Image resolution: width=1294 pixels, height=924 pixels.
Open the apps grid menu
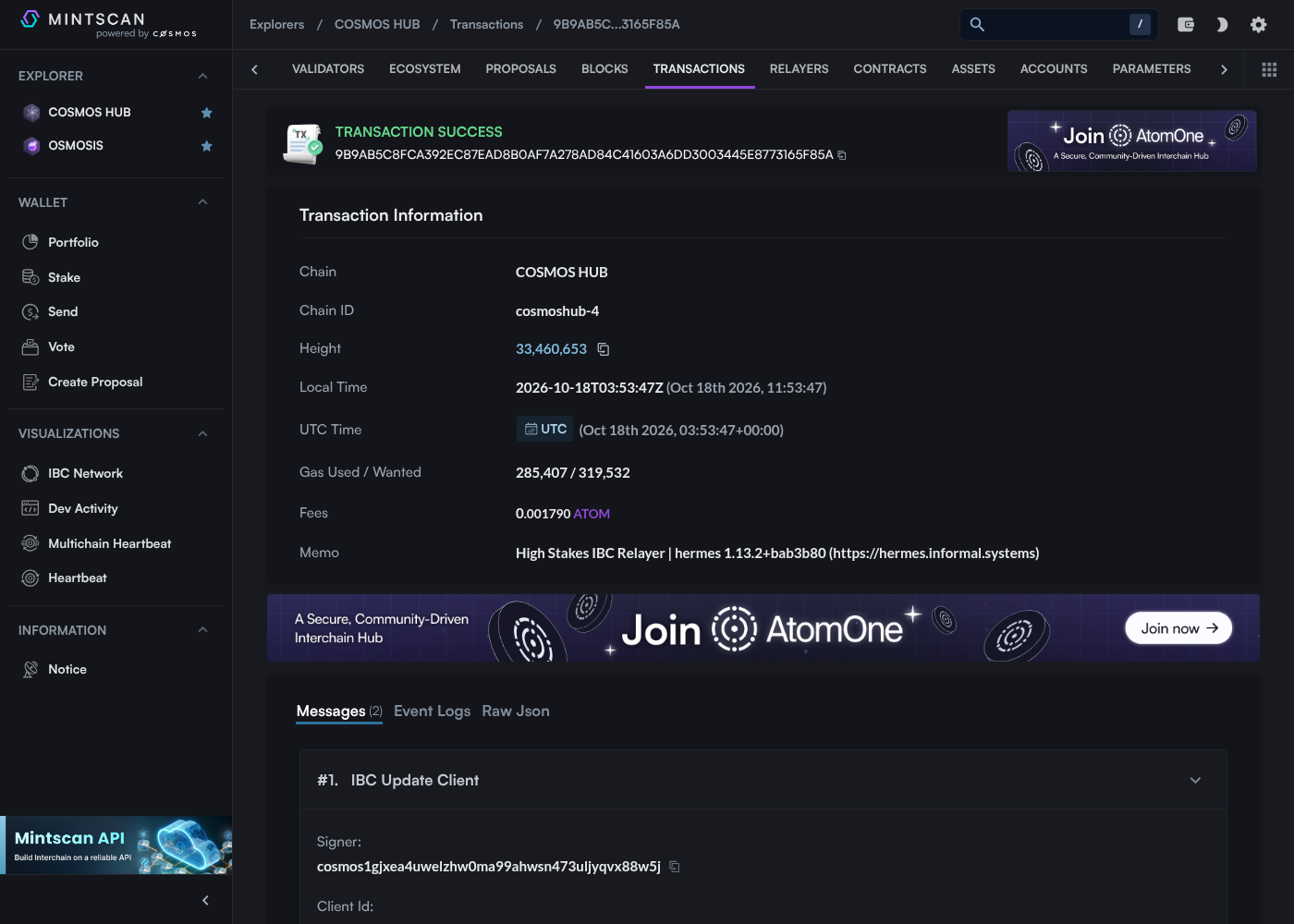point(1269,69)
